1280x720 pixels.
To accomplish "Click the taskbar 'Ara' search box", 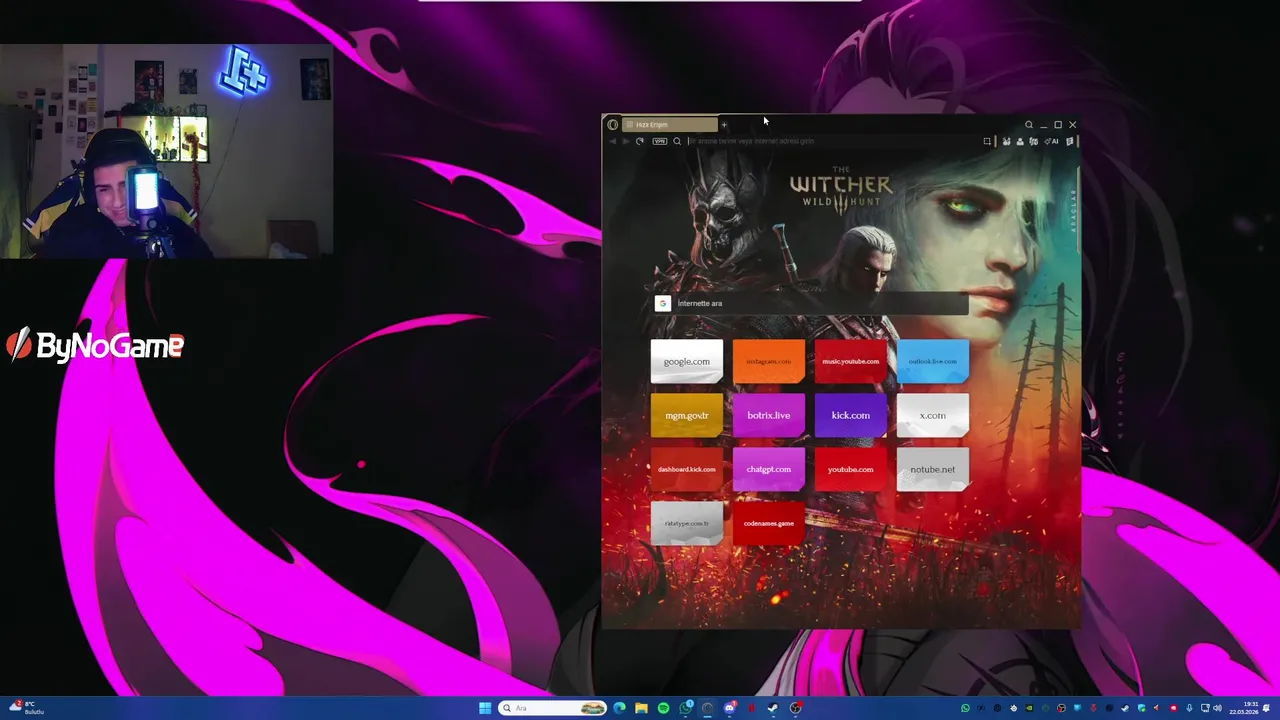I will [552, 708].
